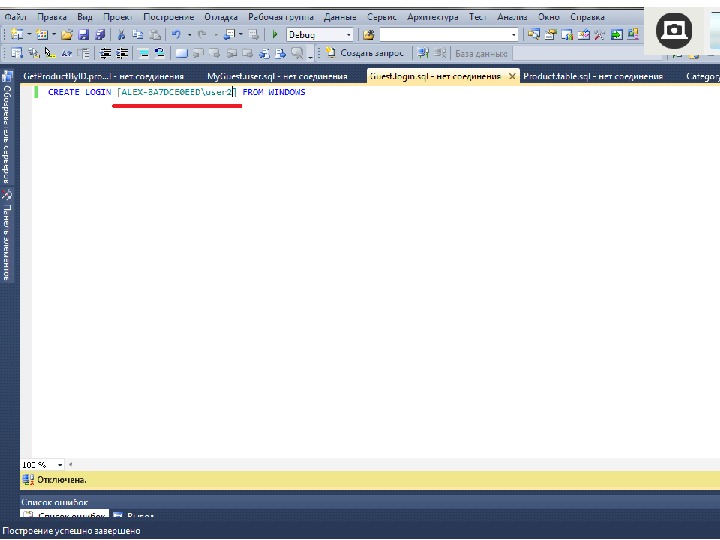This screenshot has height=540, width=720.
Task: Open the Файл menu
Action: pos(16,17)
